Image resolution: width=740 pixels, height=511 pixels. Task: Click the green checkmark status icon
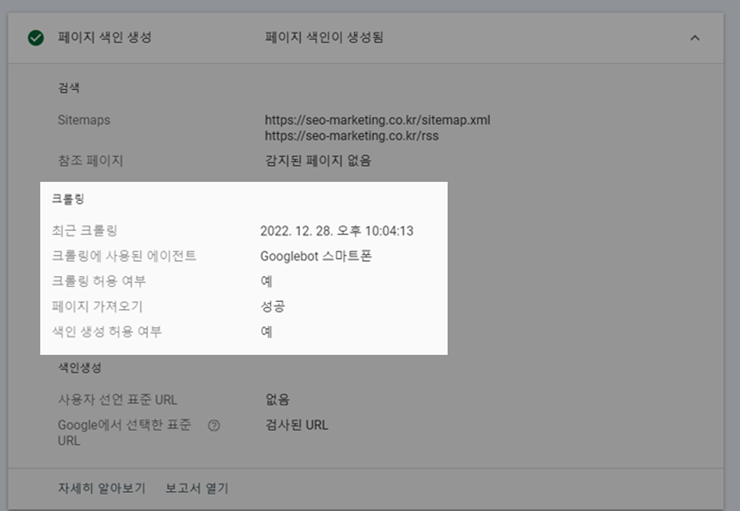point(36,38)
